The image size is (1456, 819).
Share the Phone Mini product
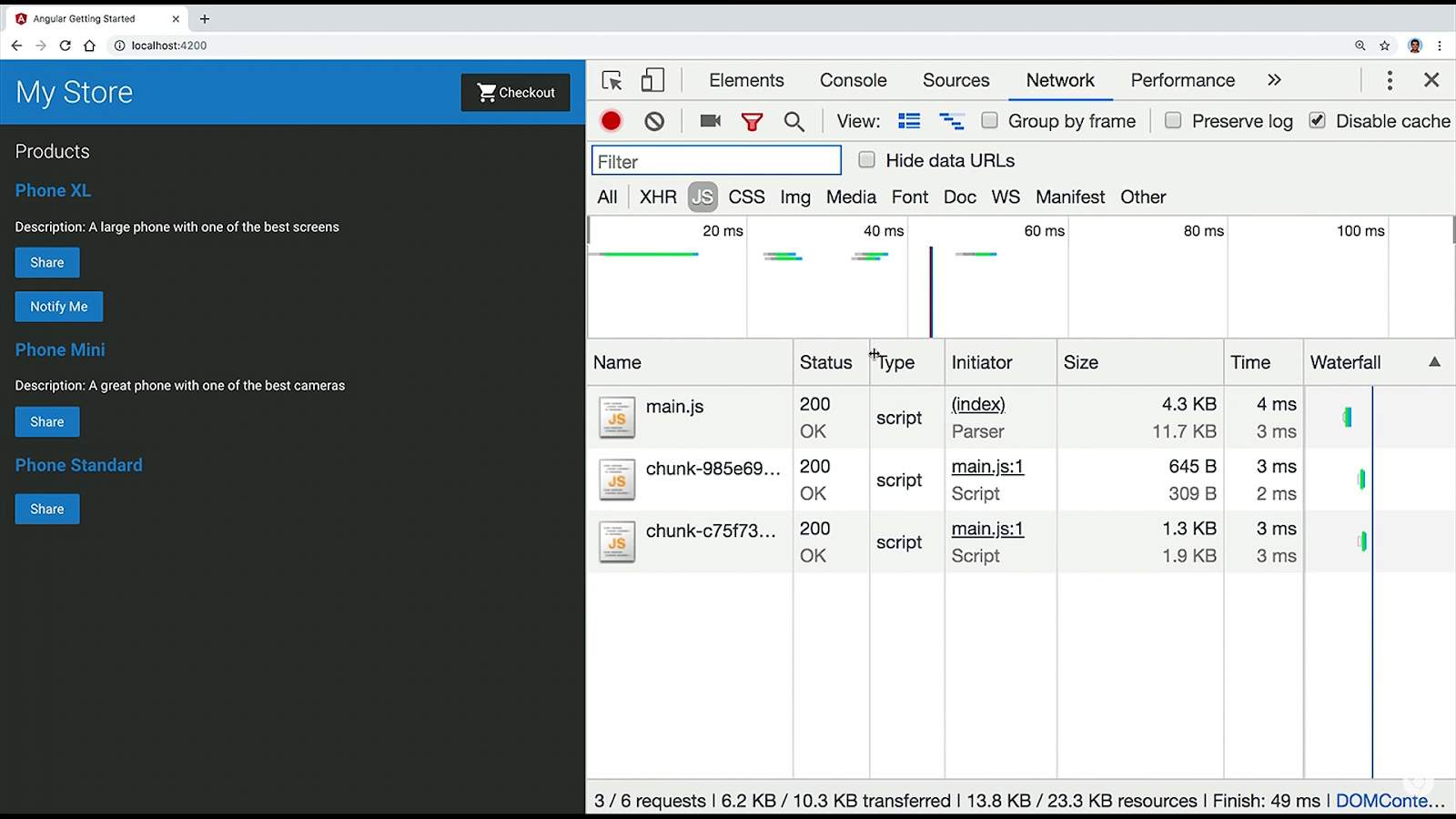(47, 422)
